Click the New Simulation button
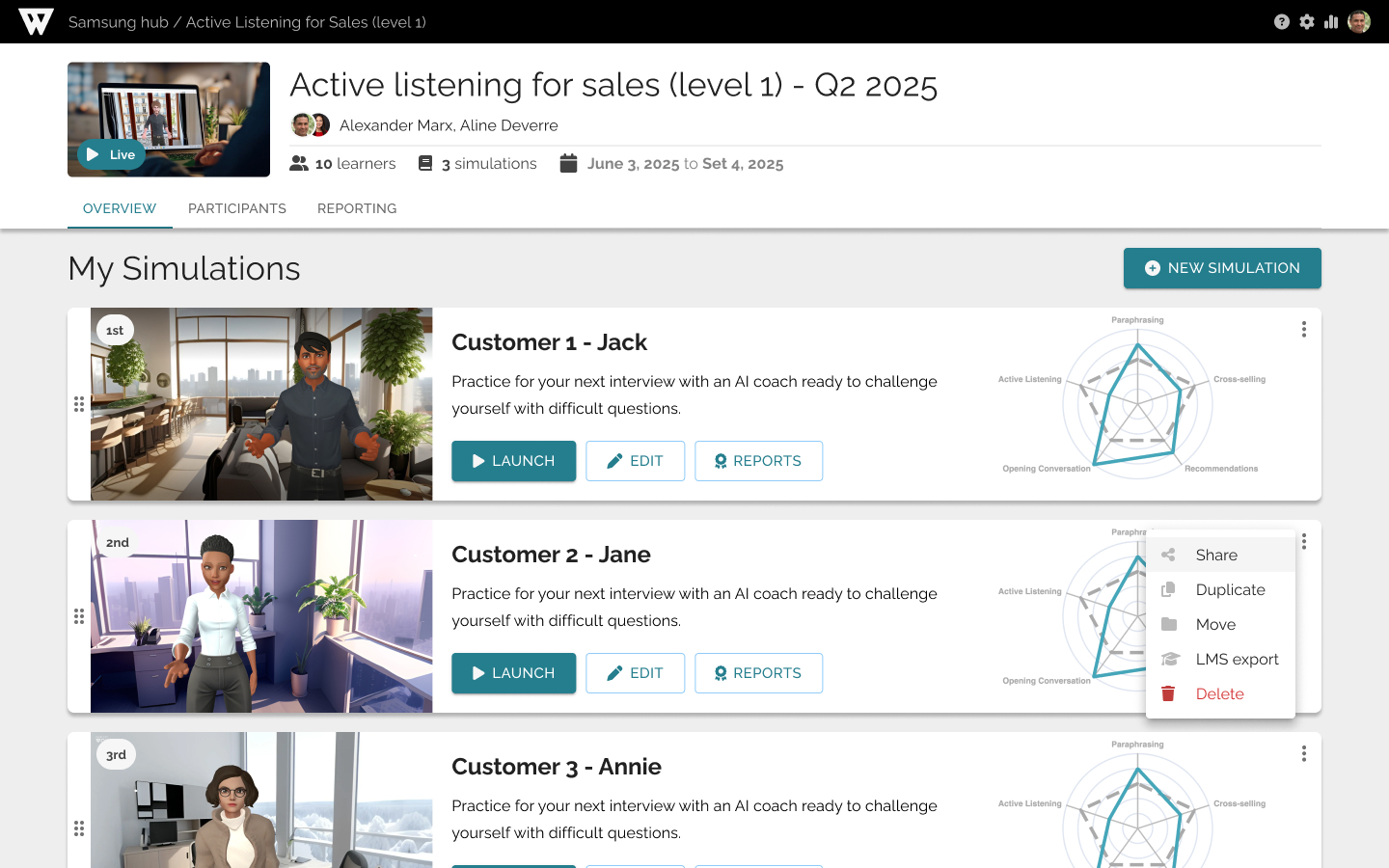This screenshot has height=868, width=1389. tap(1222, 268)
